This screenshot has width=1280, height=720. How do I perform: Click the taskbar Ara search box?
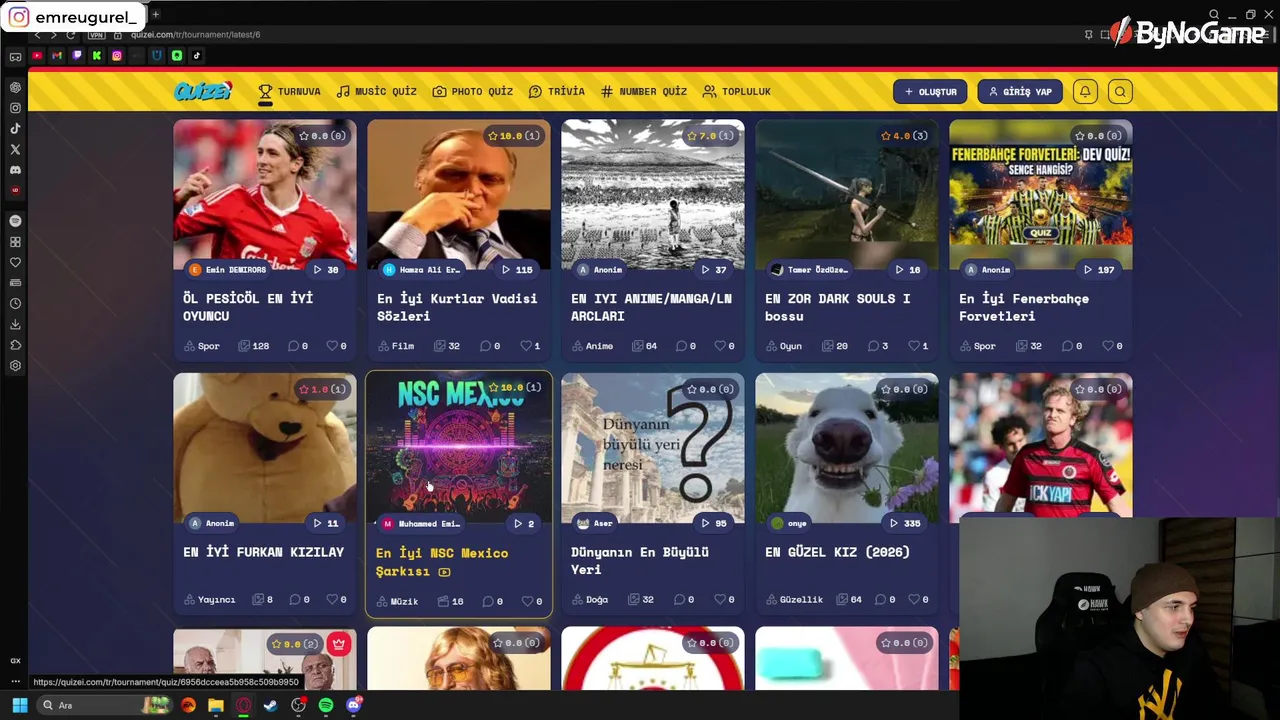click(x=105, y=705)
